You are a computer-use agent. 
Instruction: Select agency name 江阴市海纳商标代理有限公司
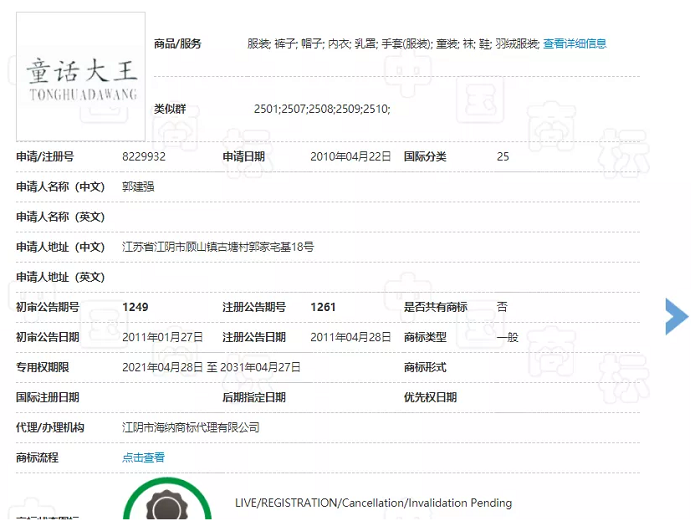pyautogui.click(x=191, y=428)
